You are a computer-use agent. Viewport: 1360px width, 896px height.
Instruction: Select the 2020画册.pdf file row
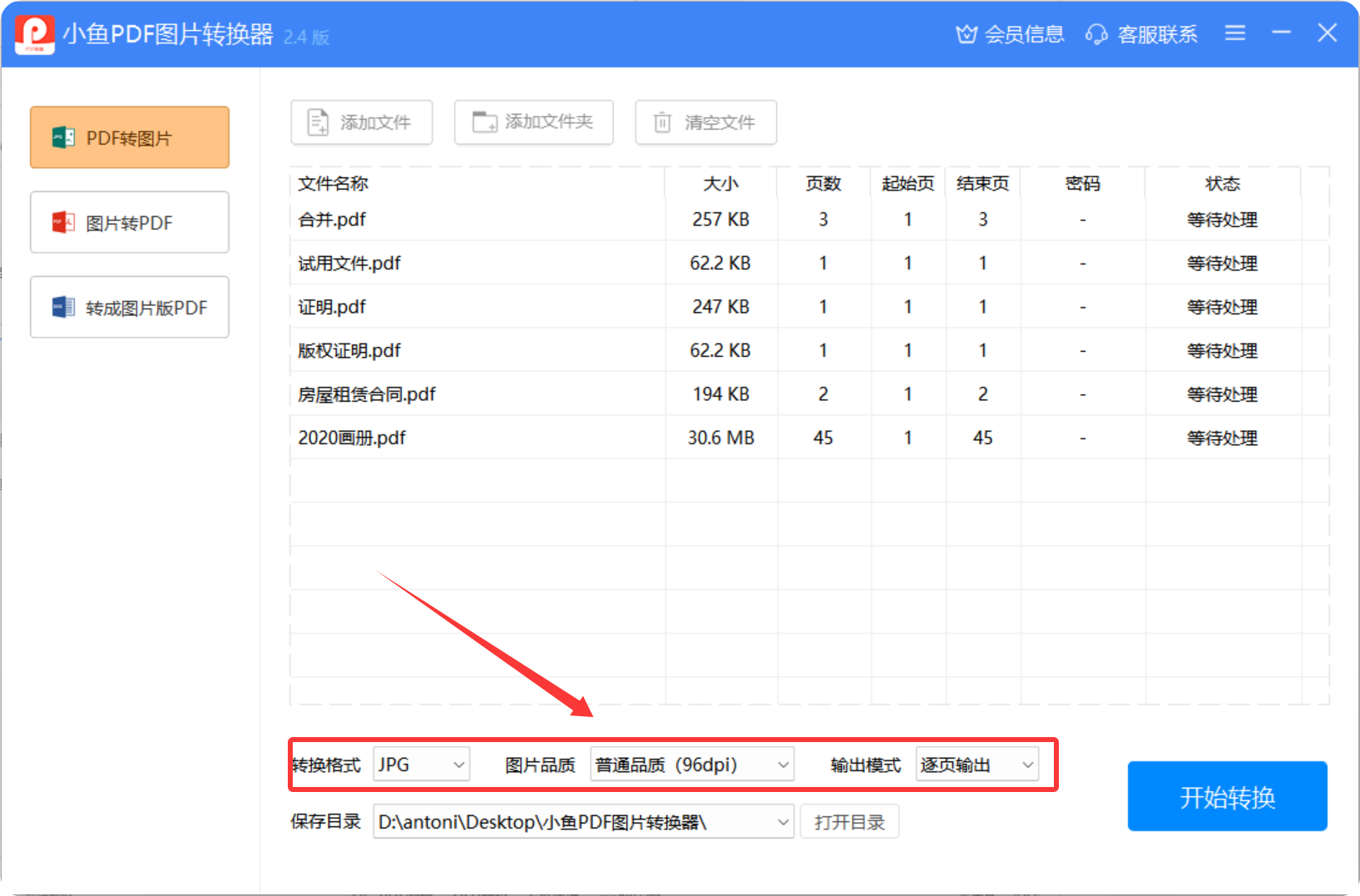click(474, 437)
